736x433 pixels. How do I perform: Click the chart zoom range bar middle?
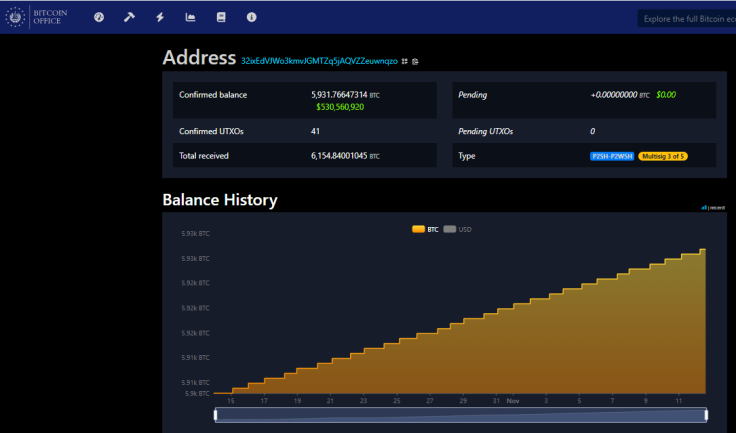(x=460, y=415)
